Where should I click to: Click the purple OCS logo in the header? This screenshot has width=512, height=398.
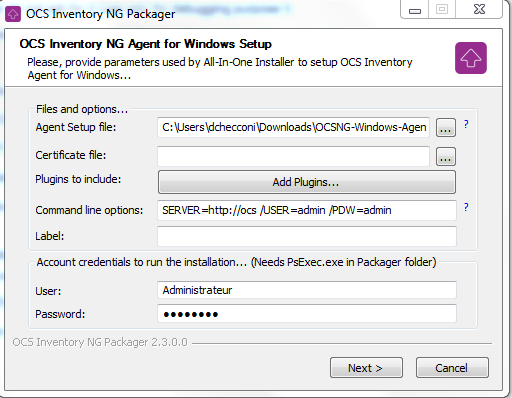pos(471,58)
